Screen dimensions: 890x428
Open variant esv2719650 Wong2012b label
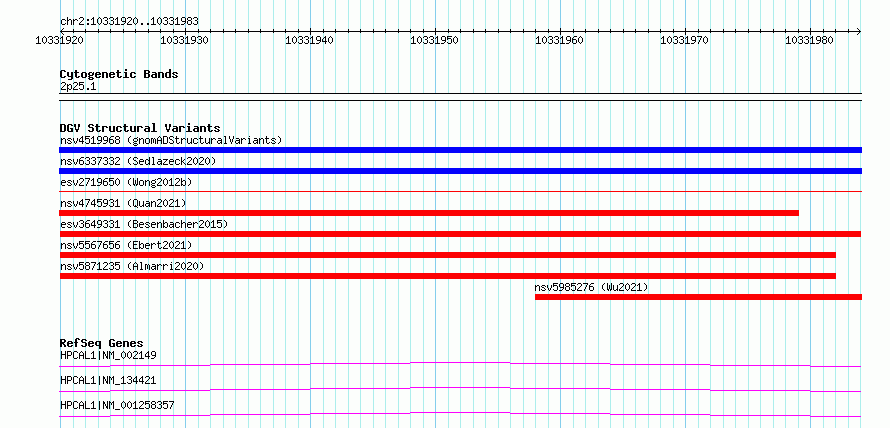pyautogui.click(x=126, y=182)
